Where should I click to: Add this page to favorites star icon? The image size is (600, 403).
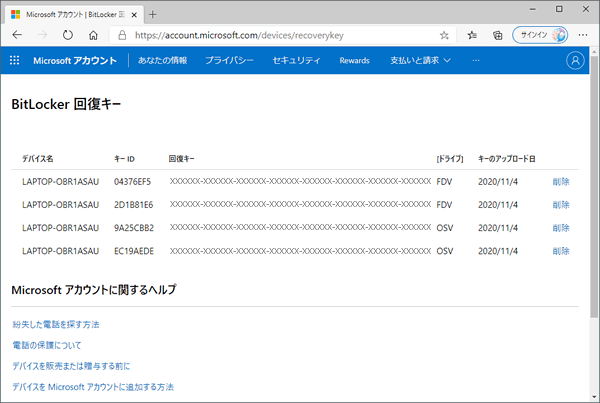click(x=444, y=35)
